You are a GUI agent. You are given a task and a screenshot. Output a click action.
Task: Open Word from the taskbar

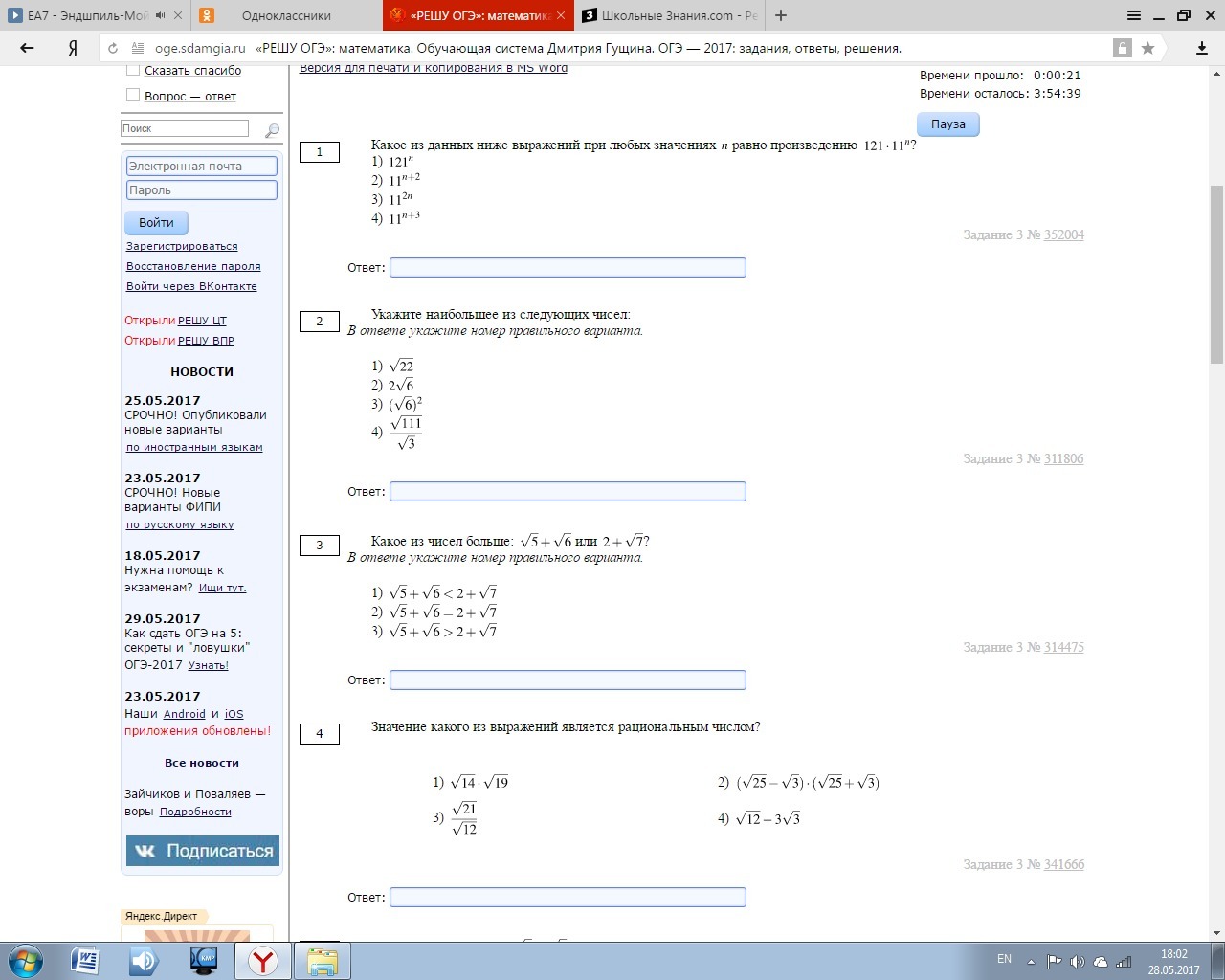(84, 961)
